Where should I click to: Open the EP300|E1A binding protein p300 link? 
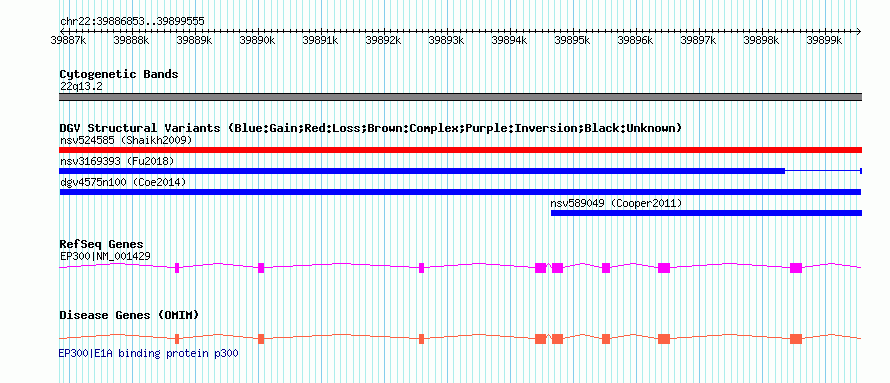149,353
